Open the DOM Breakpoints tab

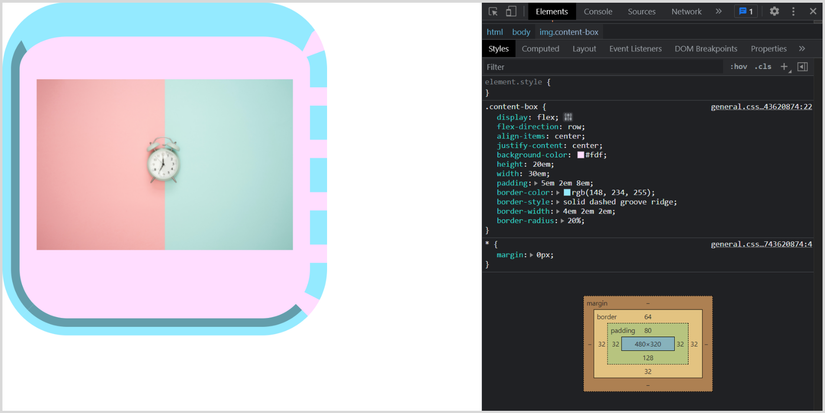coord(706,48)
